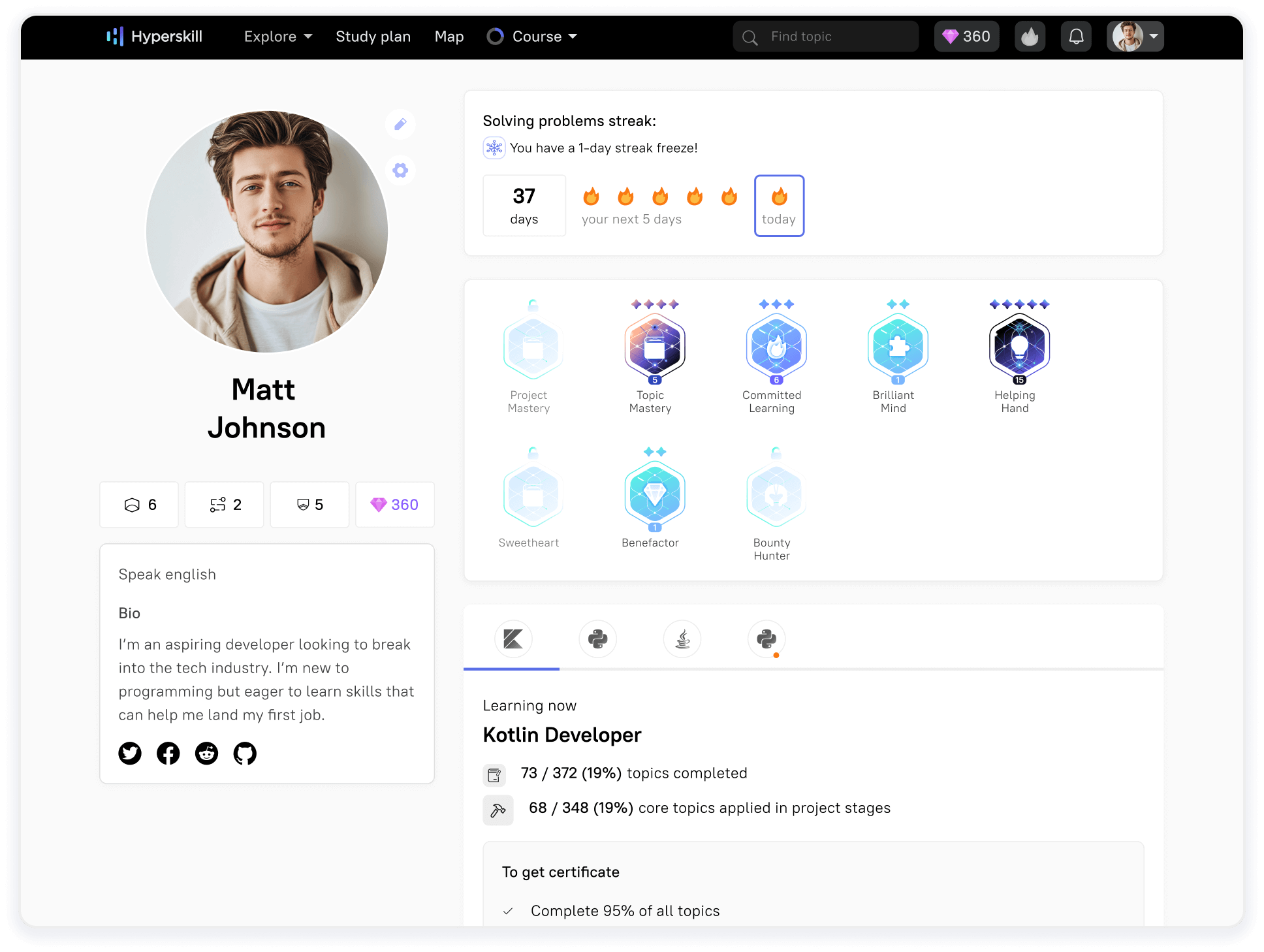Open the streak flame icon in header
Screen dimensions: 1264x952
(1030, 37)
